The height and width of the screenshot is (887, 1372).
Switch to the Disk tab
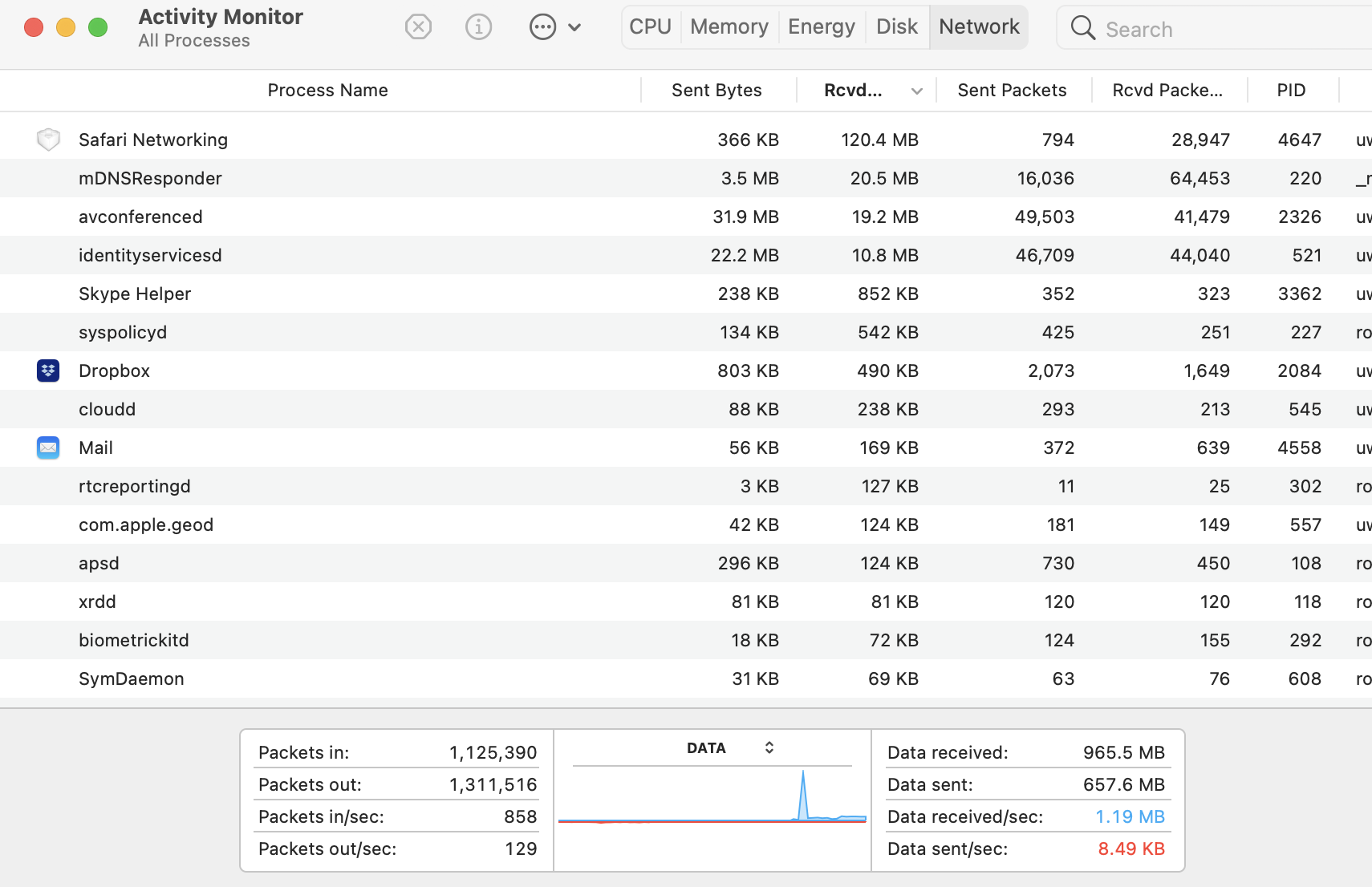pyautogui.click(x=896, y=27)
